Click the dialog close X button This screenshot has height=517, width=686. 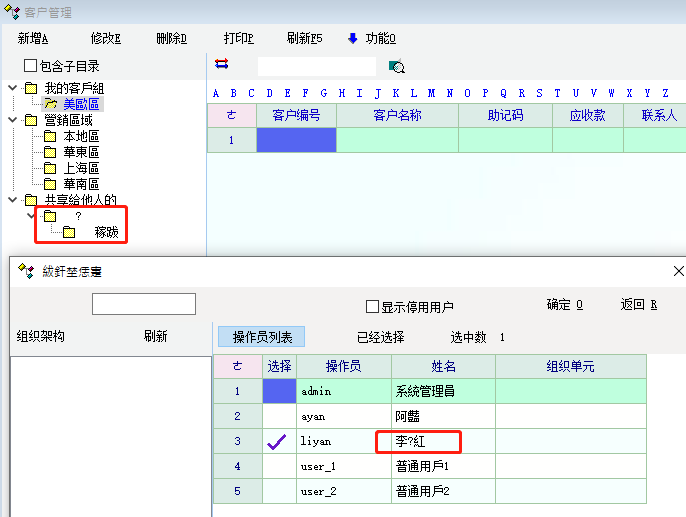click(678, 271)
